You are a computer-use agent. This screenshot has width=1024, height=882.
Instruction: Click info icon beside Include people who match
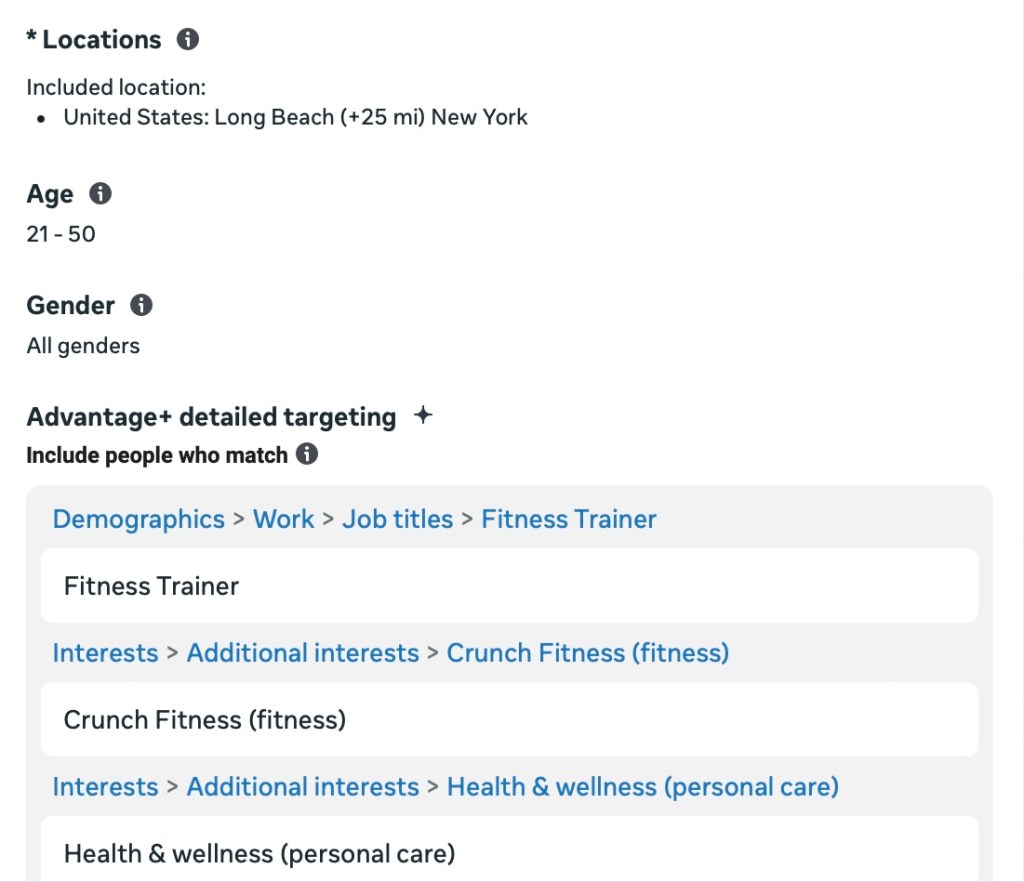308,455
